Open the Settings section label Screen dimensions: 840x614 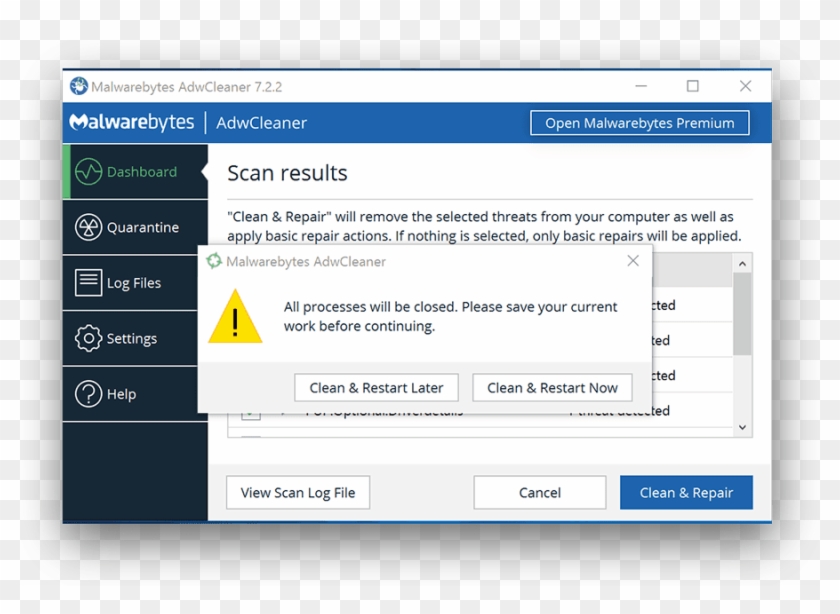pos(132,339)
